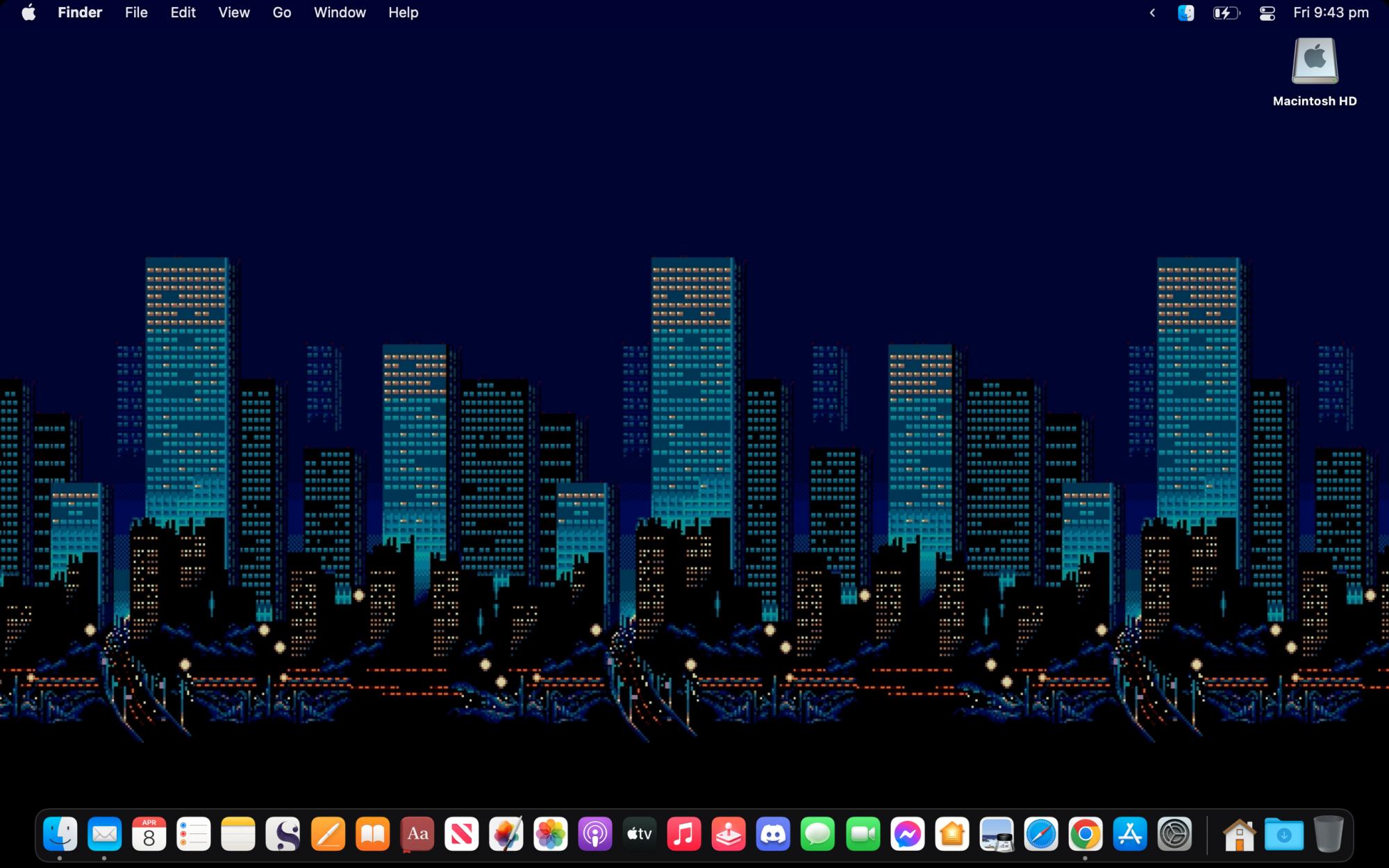Screen dimensions: 1389x868
Task: Open the Dictionary app
Action: click(x=417, y=834)
